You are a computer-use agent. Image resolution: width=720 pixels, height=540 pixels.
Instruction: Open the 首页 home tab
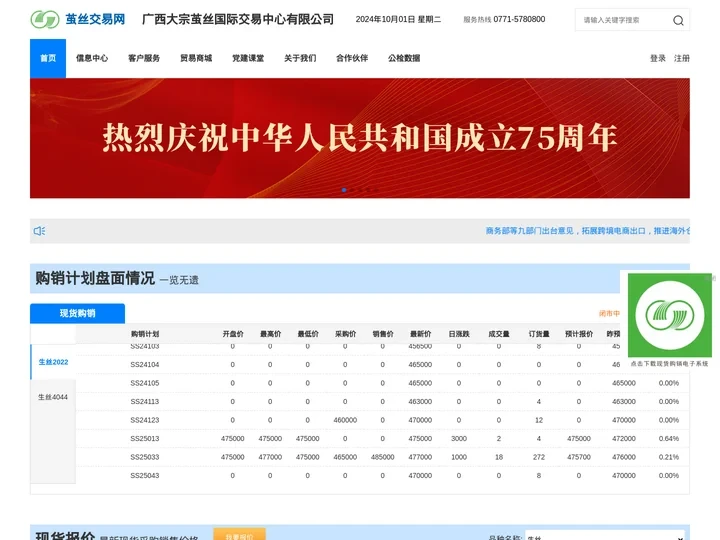[x=48, y=58]
